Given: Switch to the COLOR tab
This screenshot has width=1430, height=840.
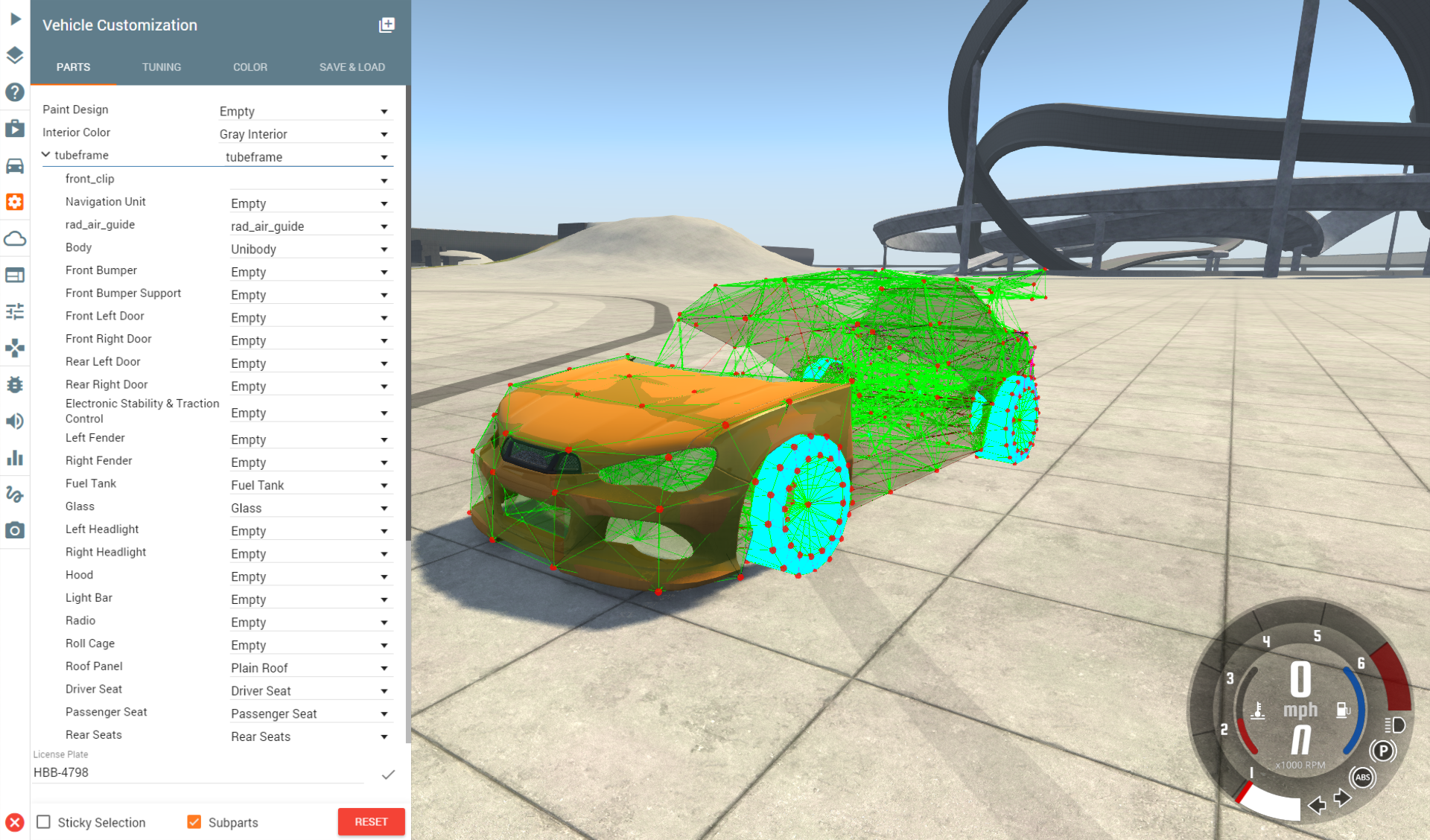Looking at the screenshot, I should [250, 67].
